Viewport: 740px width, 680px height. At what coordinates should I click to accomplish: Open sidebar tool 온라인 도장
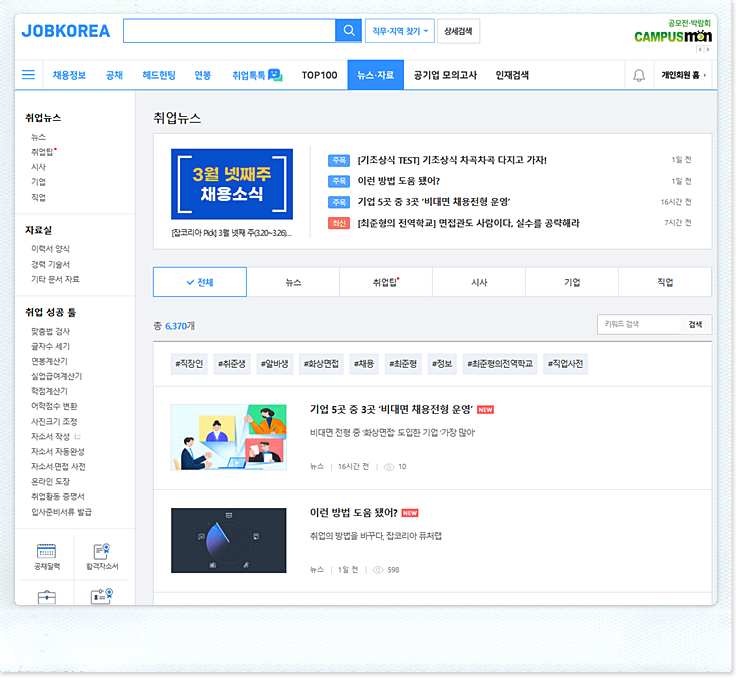50,482
